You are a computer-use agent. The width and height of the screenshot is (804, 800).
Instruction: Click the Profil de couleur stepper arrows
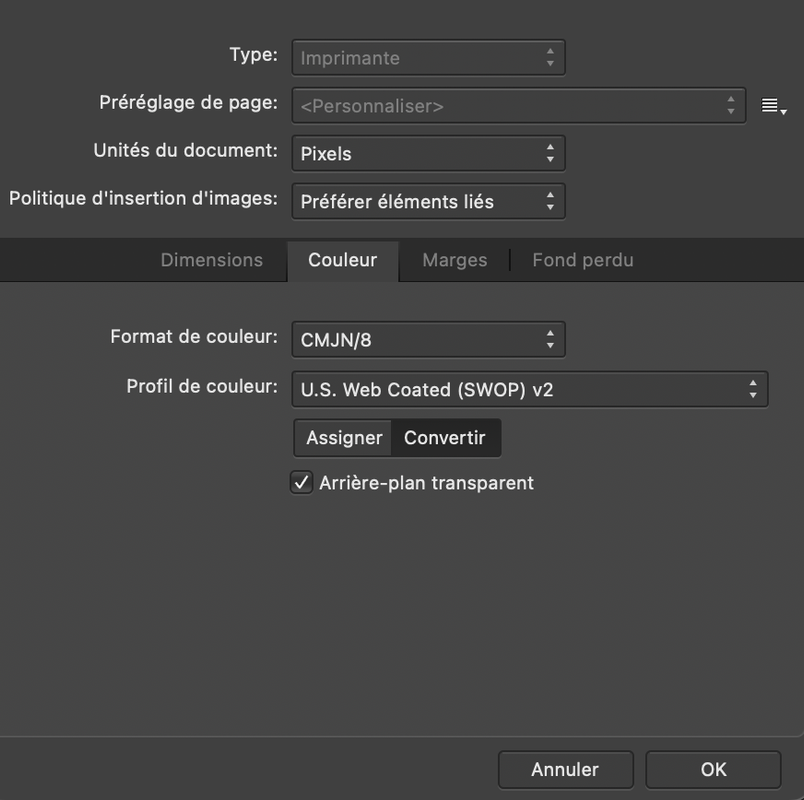coord(753,389)
